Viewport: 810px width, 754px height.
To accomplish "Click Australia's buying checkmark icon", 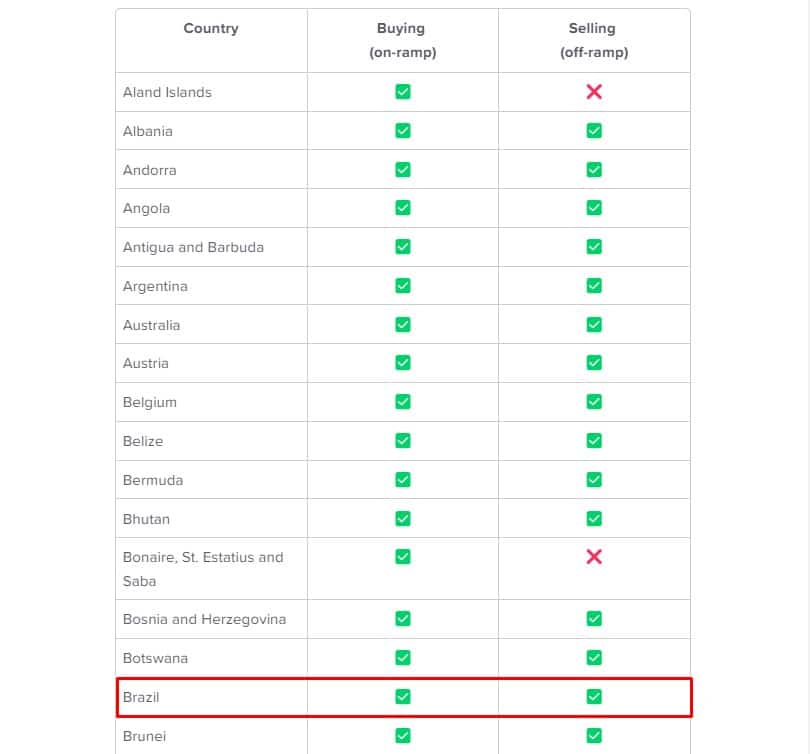I will (x=403, y=325).
